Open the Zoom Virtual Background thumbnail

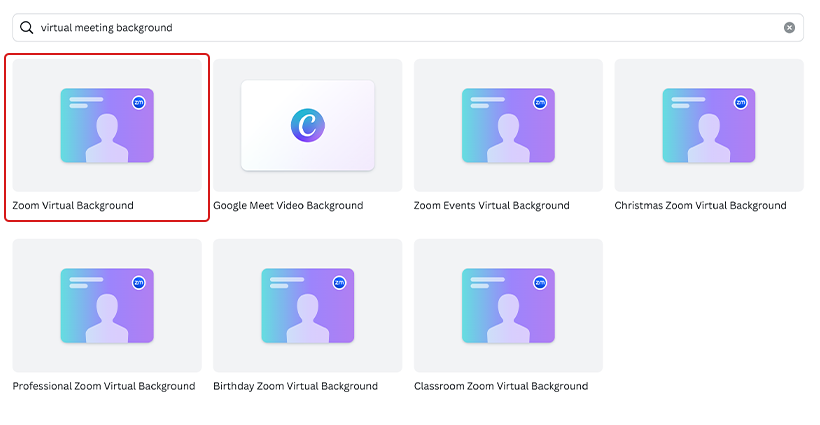[x=107, y=125]
